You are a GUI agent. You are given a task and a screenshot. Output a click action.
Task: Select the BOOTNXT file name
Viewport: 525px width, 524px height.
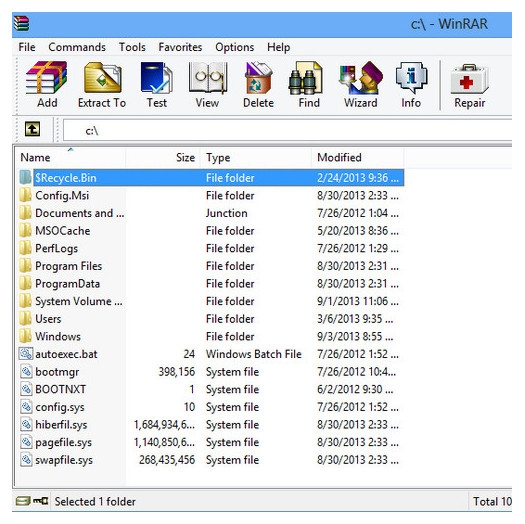(x=61, y=389)
